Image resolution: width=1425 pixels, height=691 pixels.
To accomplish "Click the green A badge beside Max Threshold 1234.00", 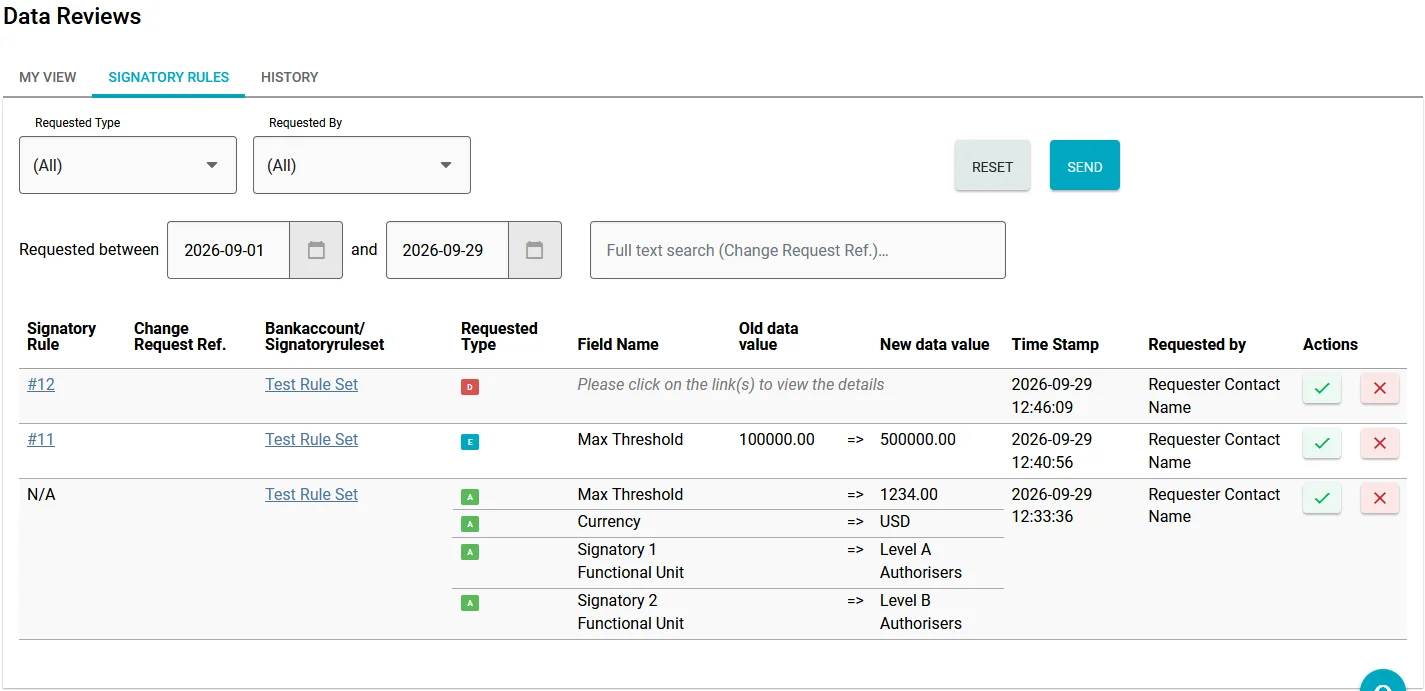I will (x=470, y=496).
